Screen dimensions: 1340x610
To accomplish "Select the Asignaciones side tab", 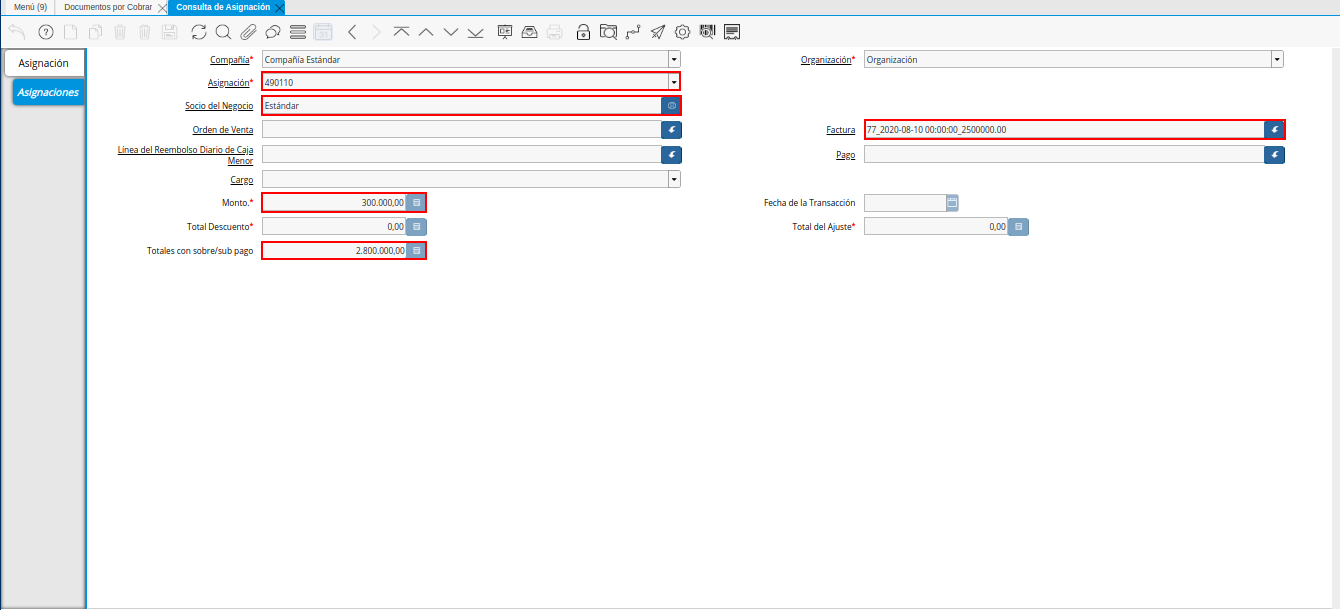I will tap(48, 92).
